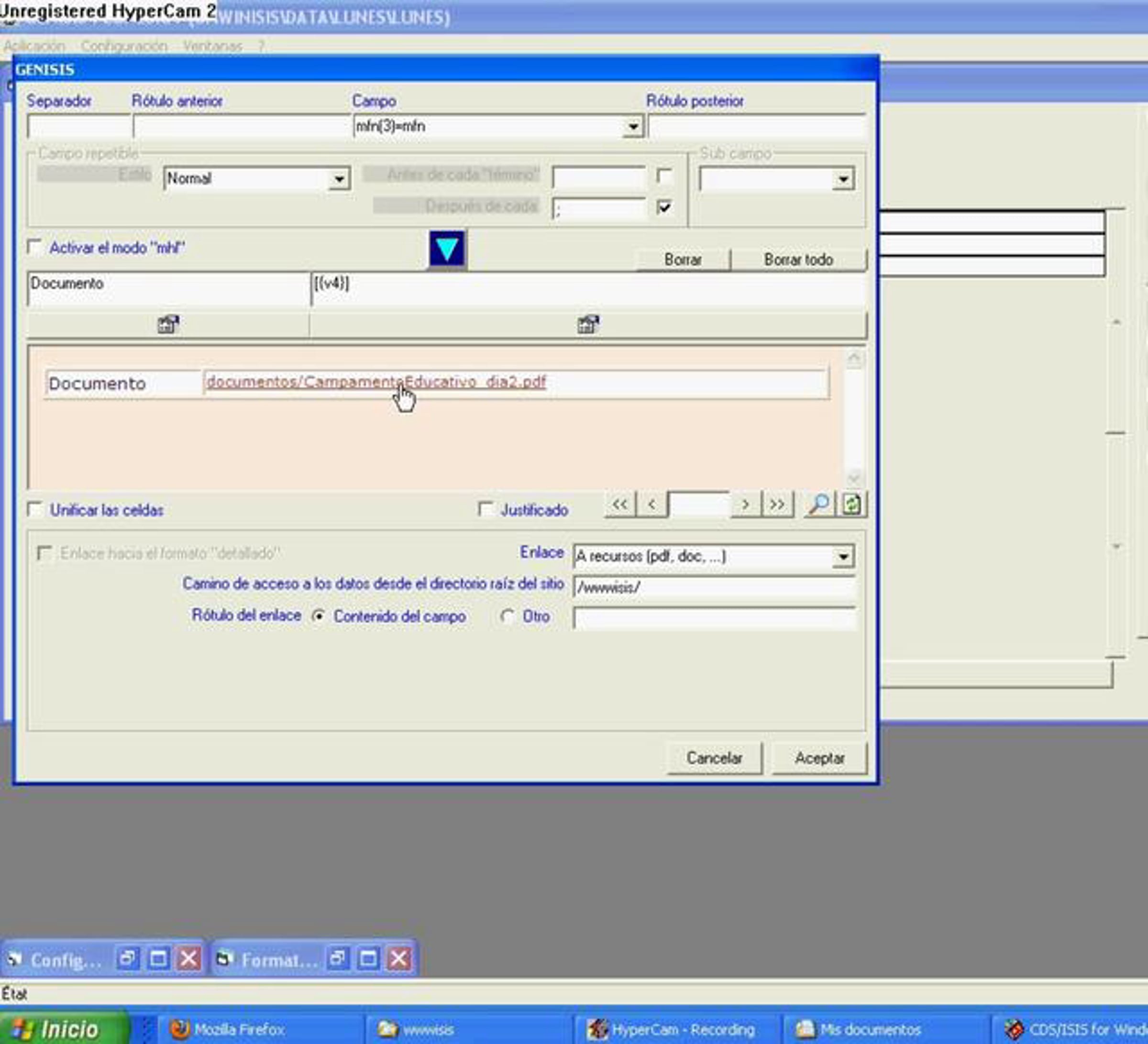Toggle the Justificado checkbox

click(x=486, y=509)
